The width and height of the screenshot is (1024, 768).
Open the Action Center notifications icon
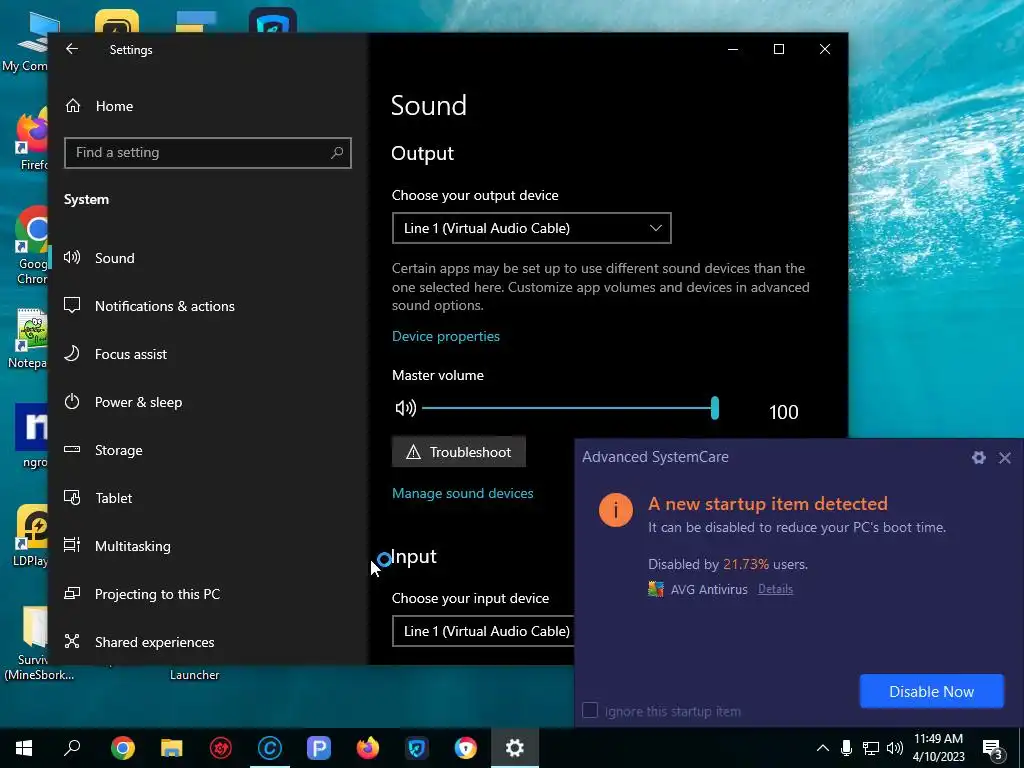click(x=992, y=748)
